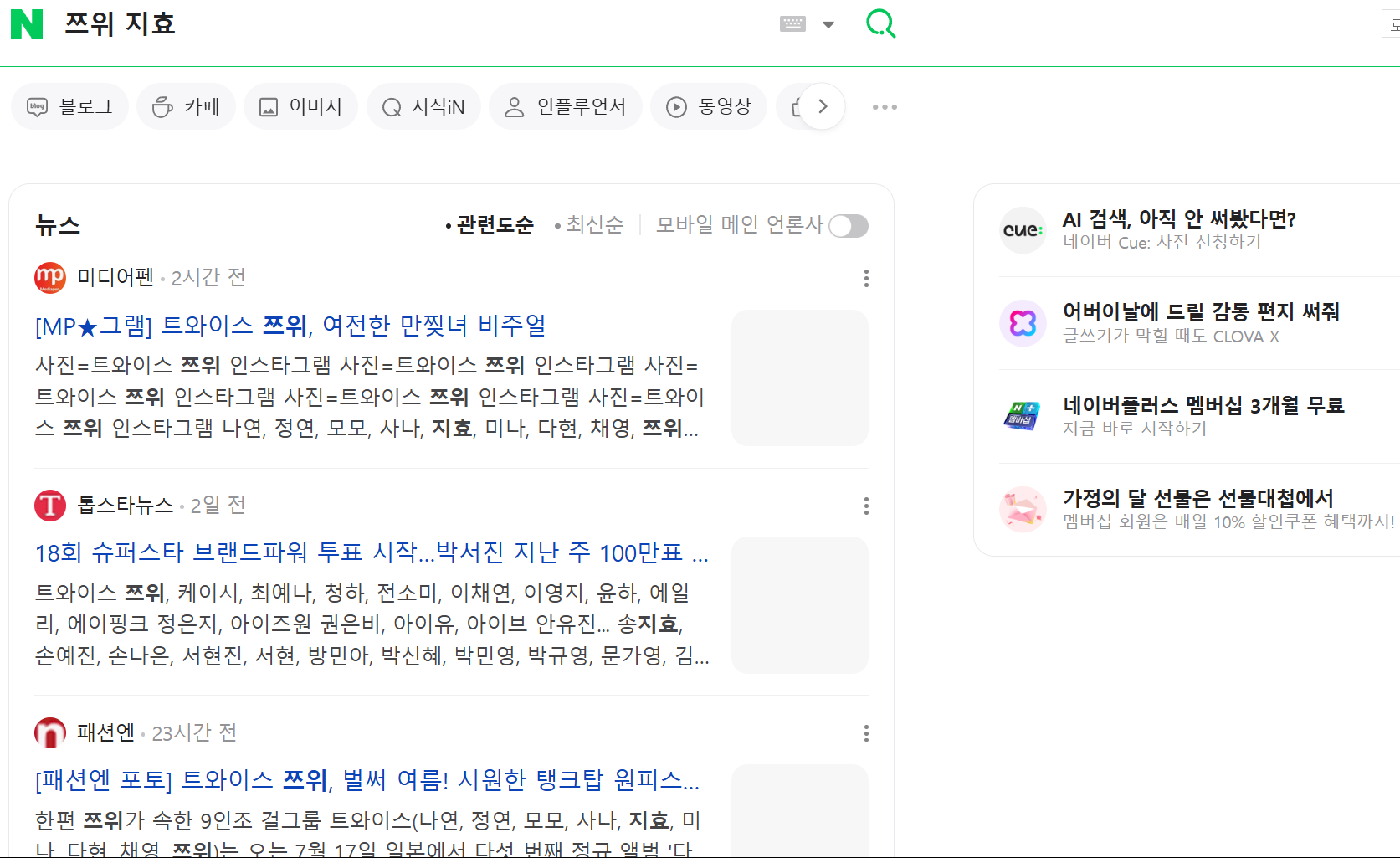Expand the dropdown arrow beside the keyboard icon
Image resolution: width=1400 pixels, height=858 pixels.
pyautogui.click(x=828, y=25)
